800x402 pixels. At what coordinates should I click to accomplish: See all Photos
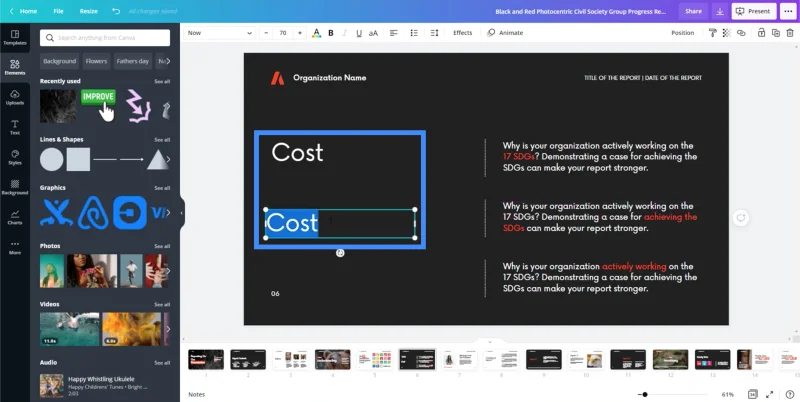coord(162,246)
